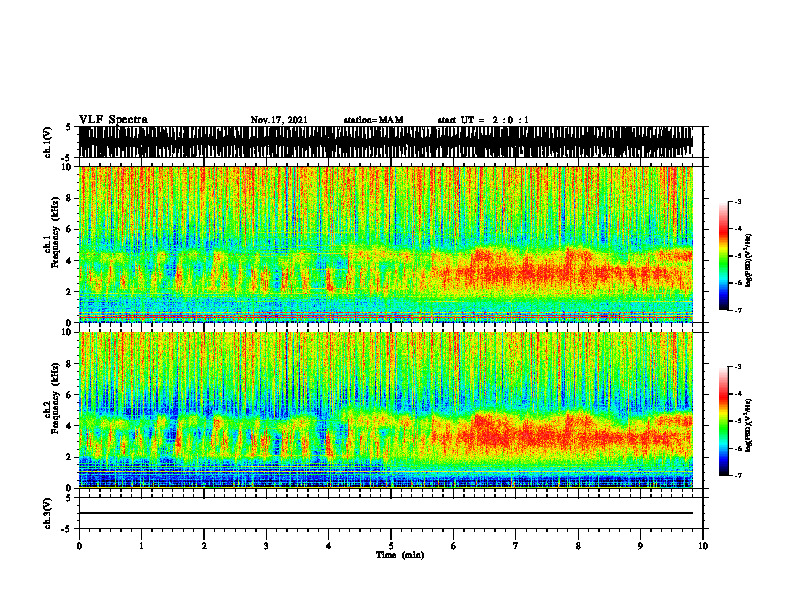Click time axis tick label "6"
Screen dimensions: 792x612
click(454, 545)
